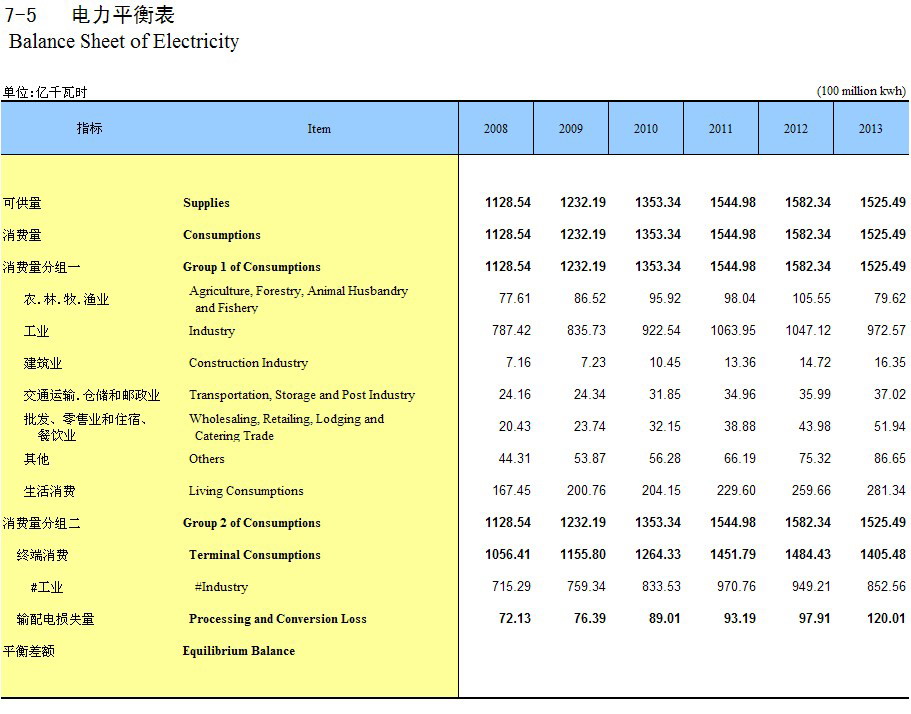The height and width of the screenshot is (714, 911).
Task: Select the 2008 column header
Action: pyautogui.click(x=496, y=129)
